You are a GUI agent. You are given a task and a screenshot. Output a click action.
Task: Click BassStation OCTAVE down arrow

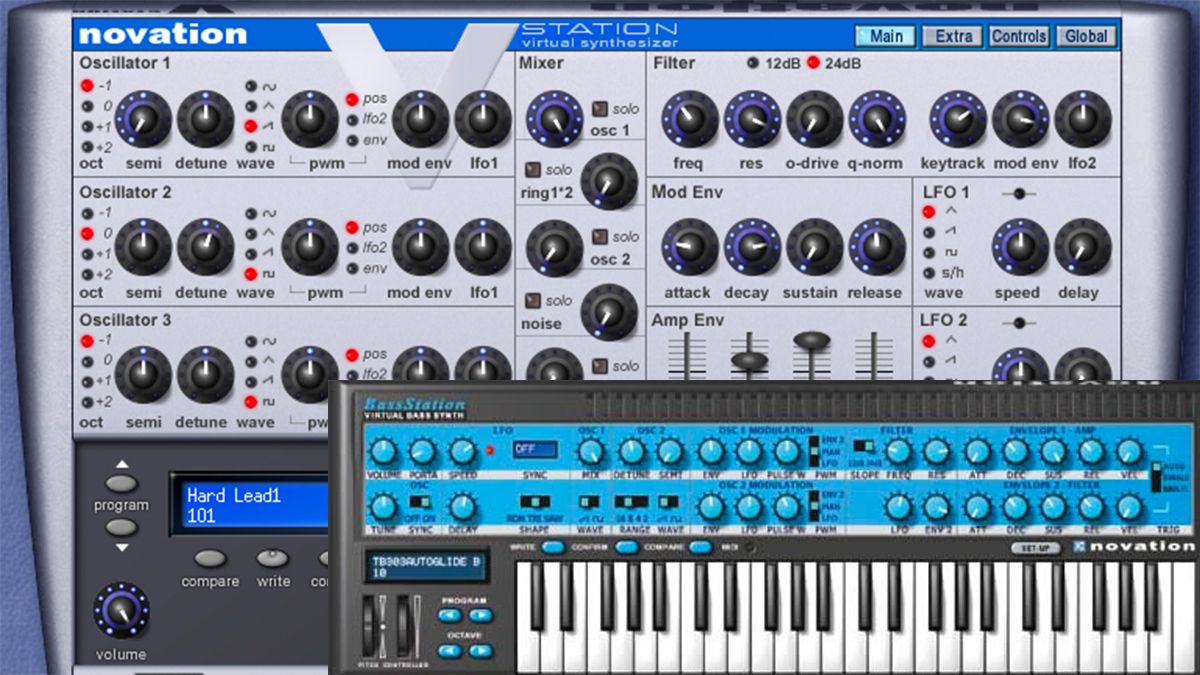pyautogui.click(x=450, y=651)
